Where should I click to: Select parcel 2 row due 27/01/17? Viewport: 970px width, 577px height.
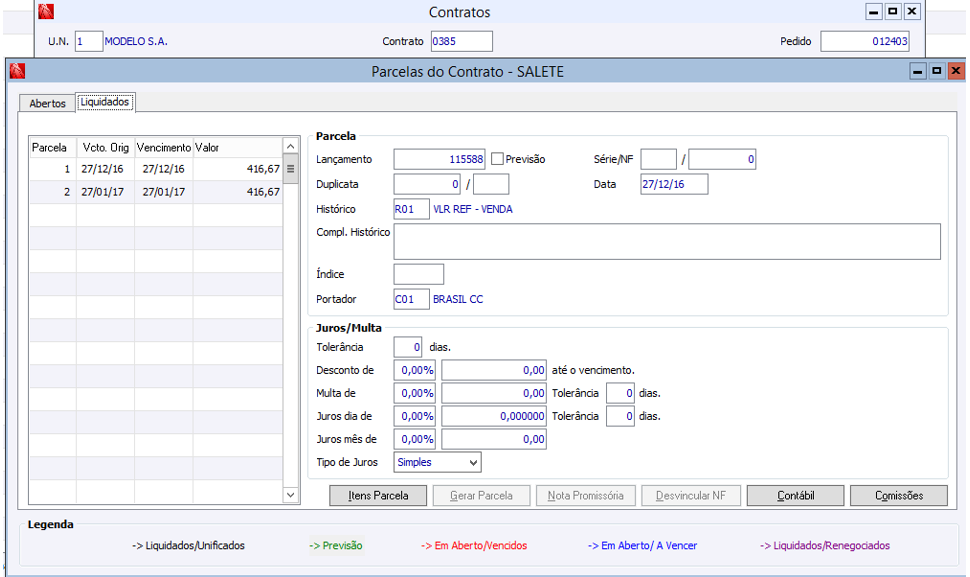coord(156,192)
